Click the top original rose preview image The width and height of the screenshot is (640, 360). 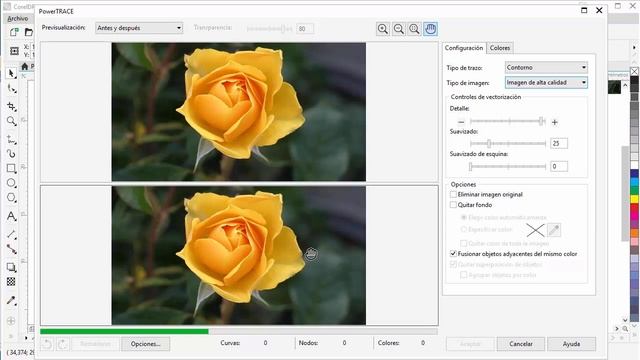tap(239, 112)
